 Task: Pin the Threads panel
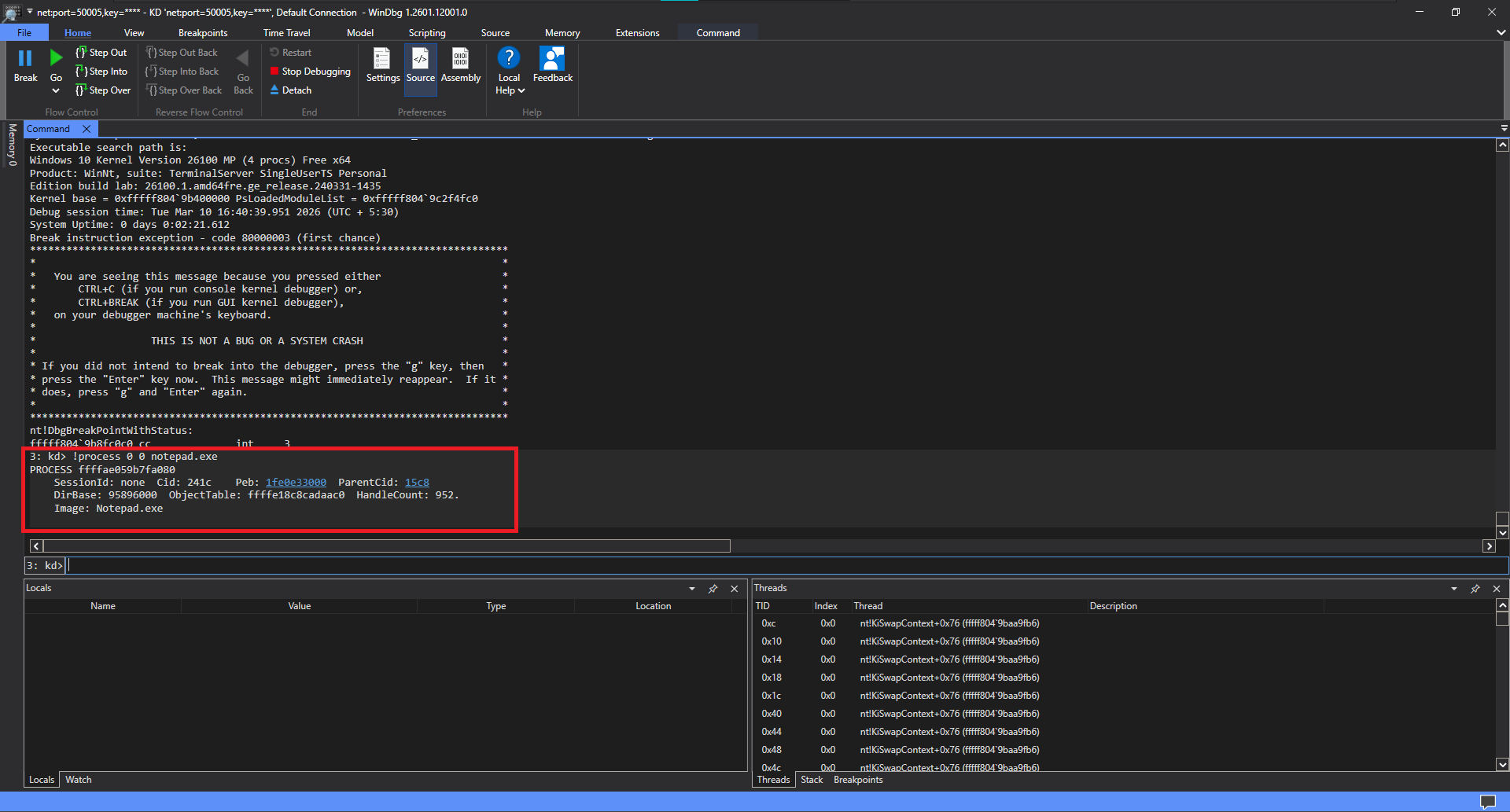[1475, 588]
